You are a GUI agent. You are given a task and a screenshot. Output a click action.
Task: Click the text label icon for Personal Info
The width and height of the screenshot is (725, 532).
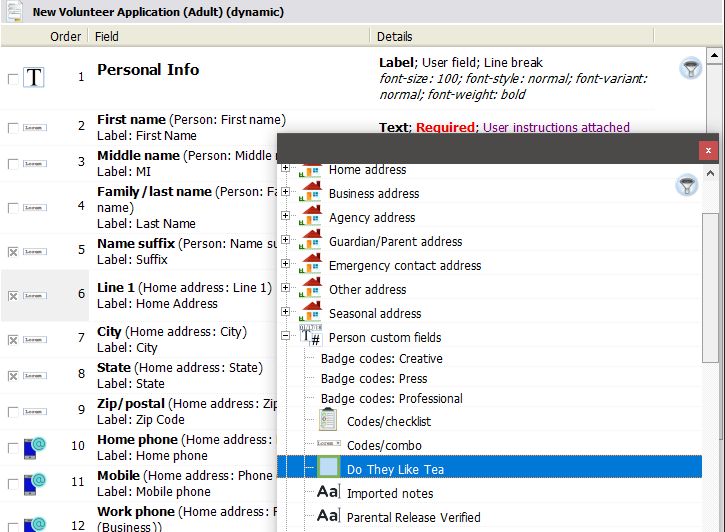(x=34, y=77)
